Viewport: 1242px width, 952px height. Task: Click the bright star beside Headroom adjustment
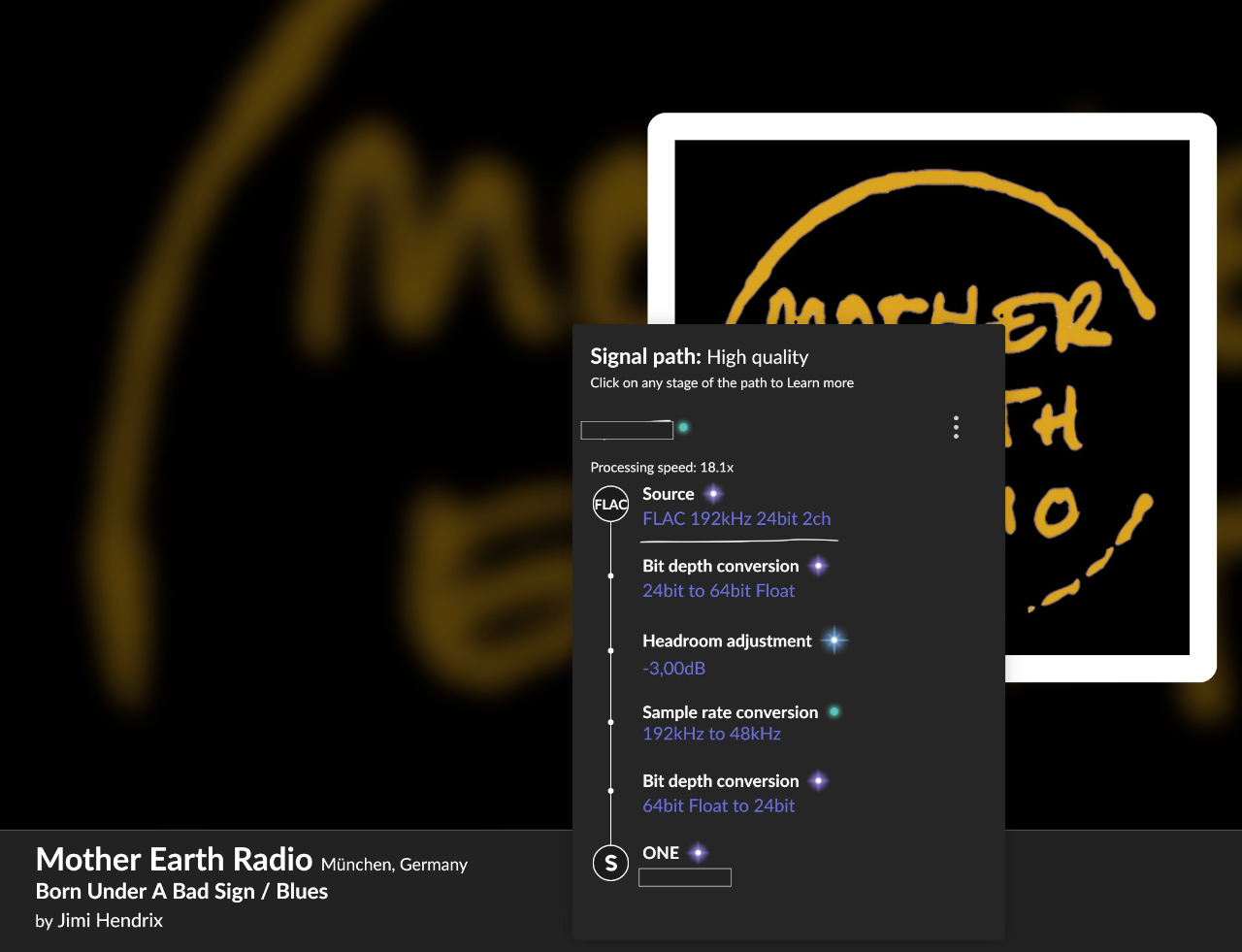pos(833,640)
